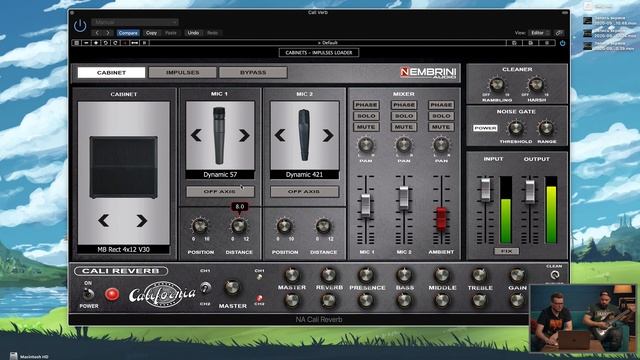Screen dimensions: 640x360
Task: Toggle Phase on the Ambient channel
Action: pyautogui.click(x=441, y=105)
